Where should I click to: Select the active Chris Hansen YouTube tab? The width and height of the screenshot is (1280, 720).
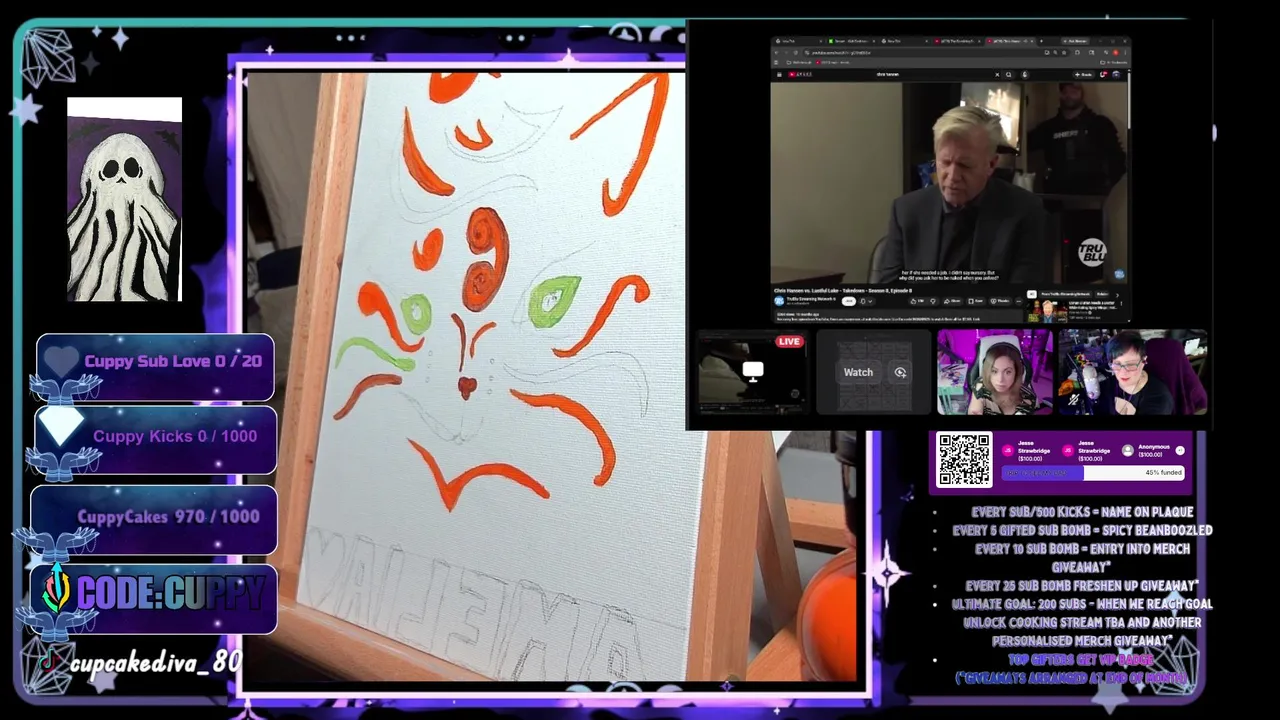(1010, 41)
